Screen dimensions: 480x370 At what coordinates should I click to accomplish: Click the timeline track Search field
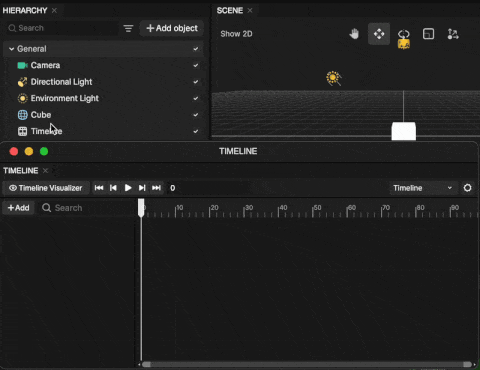point(87,208)
